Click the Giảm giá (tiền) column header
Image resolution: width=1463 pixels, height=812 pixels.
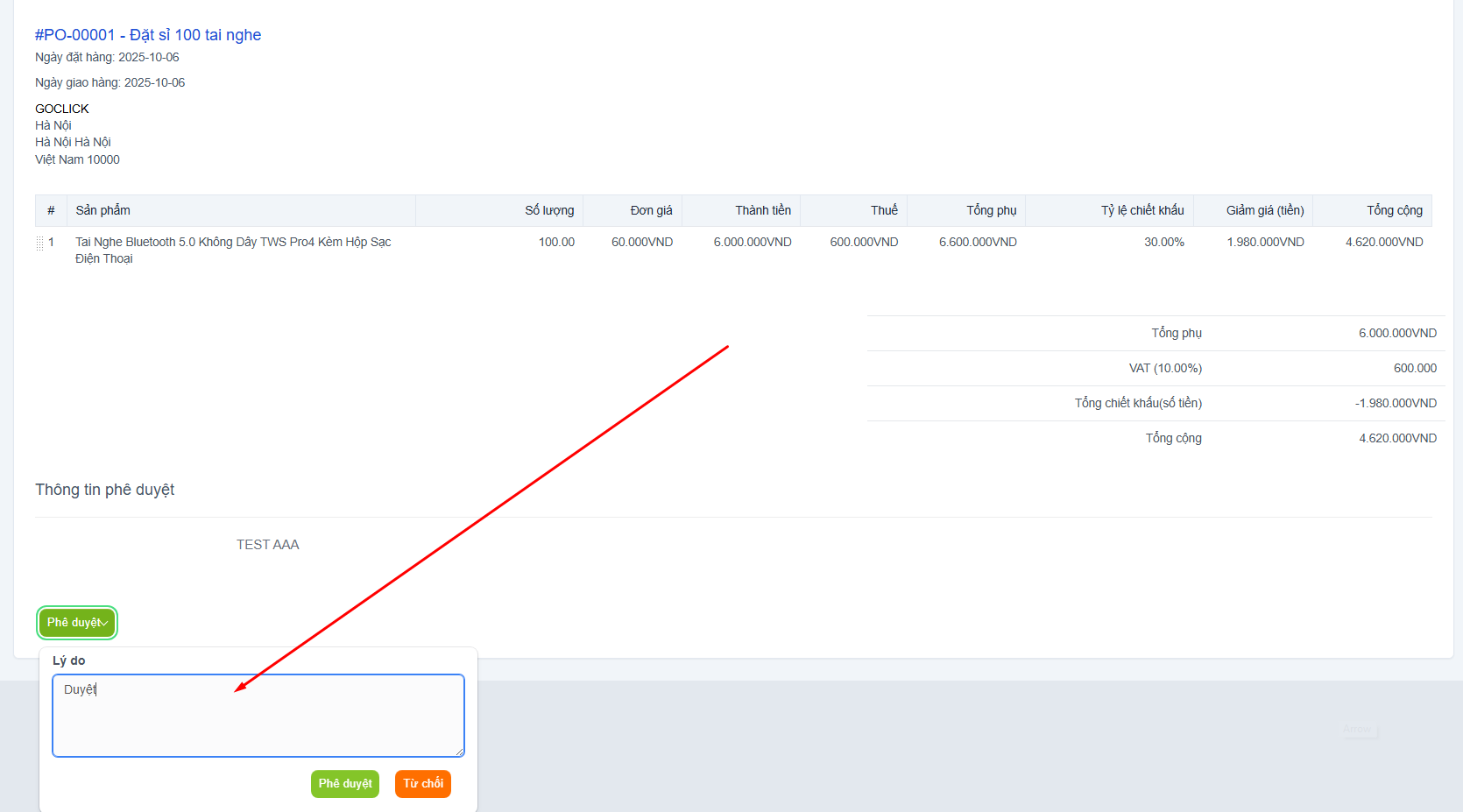pyautogui.click(x=1264, y=210)
